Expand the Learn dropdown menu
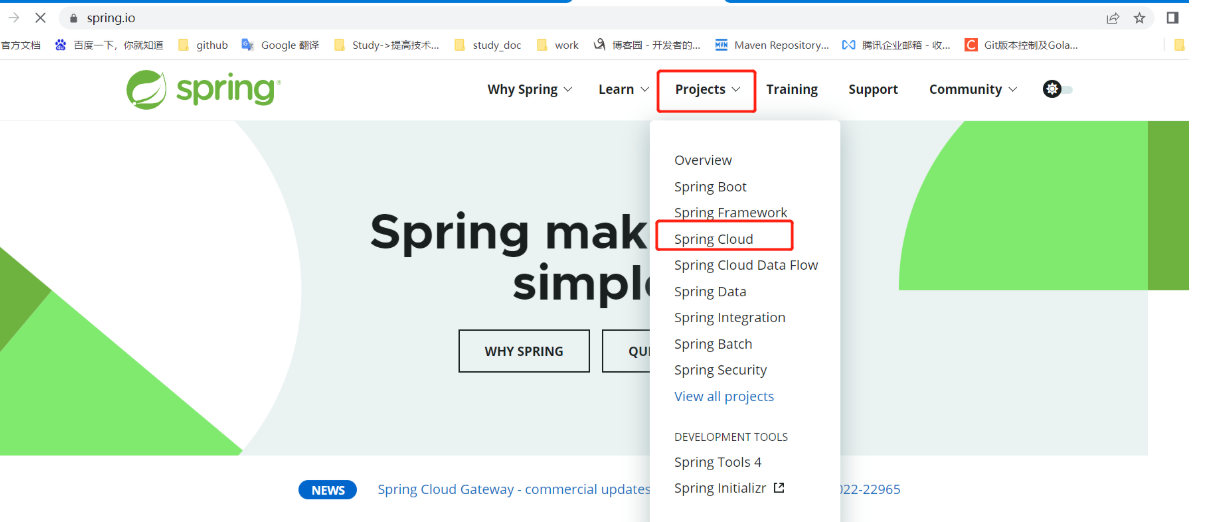 (623, 89)
